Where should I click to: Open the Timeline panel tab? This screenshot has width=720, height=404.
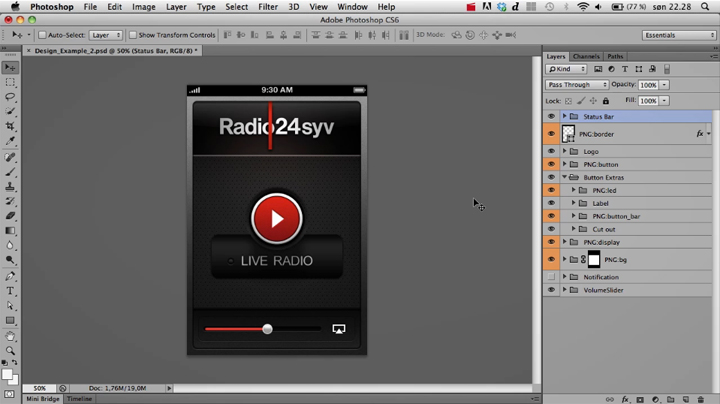pos(79,399)
